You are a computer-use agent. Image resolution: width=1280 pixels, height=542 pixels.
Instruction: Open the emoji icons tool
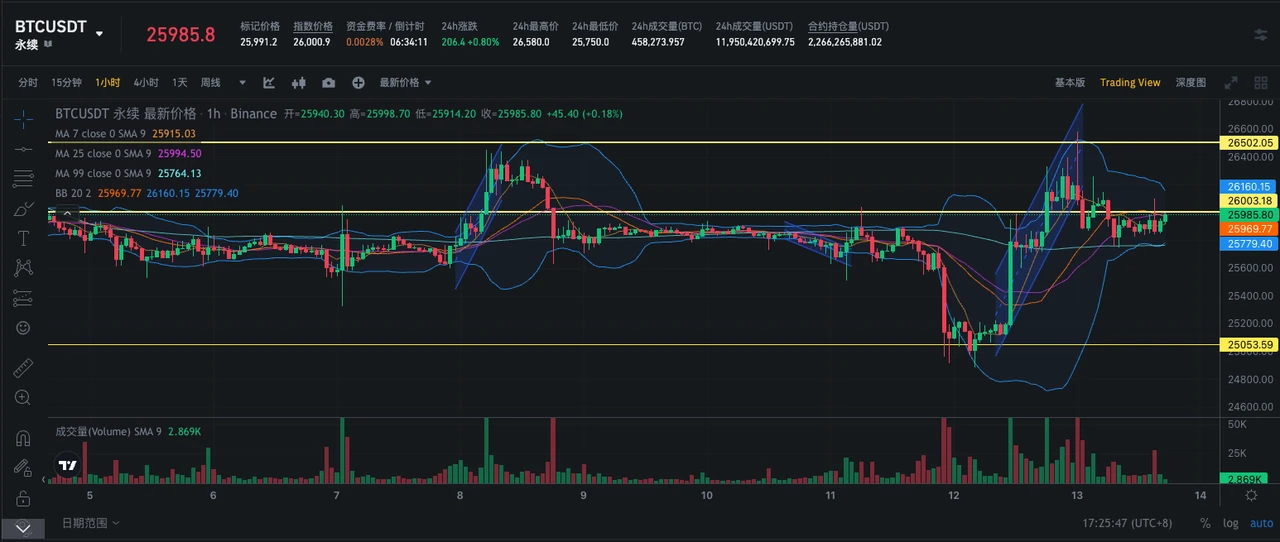[x=23, y=327]
